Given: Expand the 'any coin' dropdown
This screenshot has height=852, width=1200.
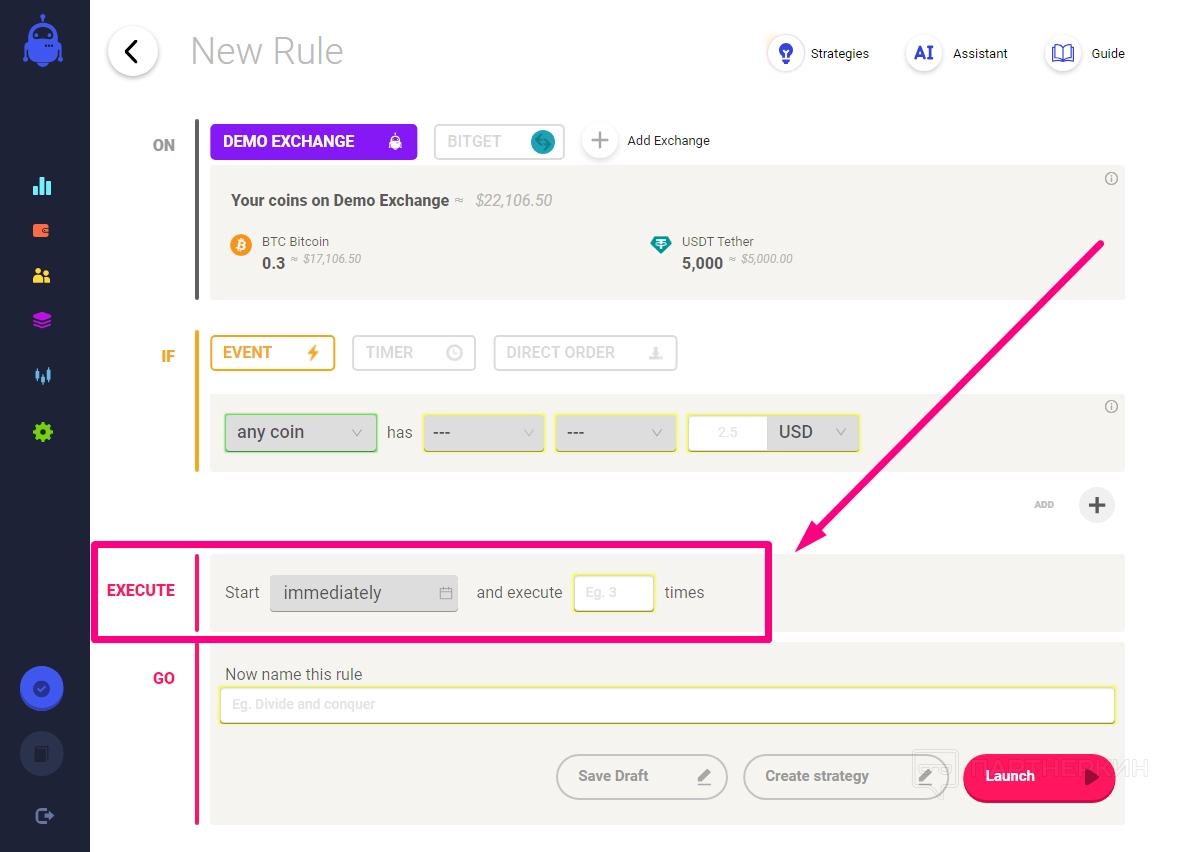Looking at the screenshot, I should (x=300, y=433).
